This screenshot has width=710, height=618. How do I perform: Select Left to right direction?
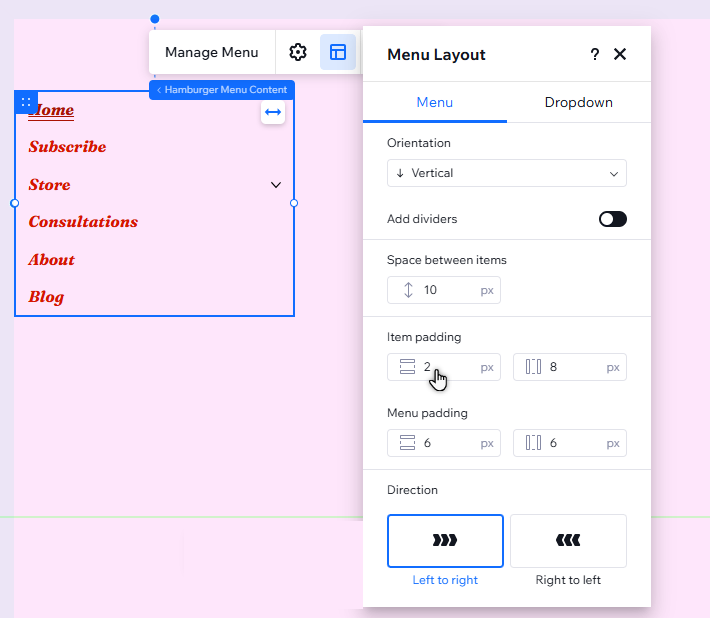point(445,541)
